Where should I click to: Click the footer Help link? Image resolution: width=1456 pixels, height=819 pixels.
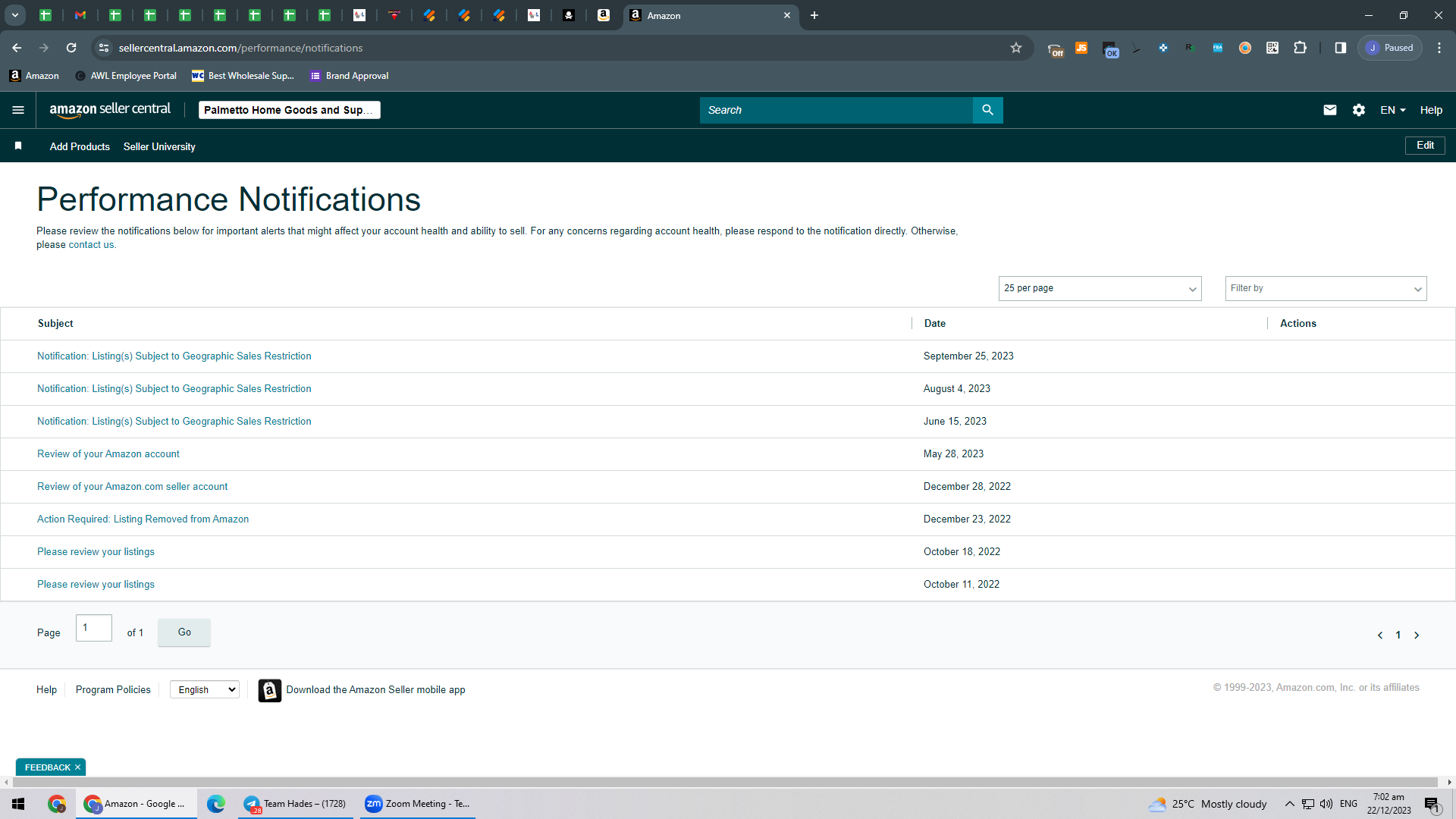(46, 689)
